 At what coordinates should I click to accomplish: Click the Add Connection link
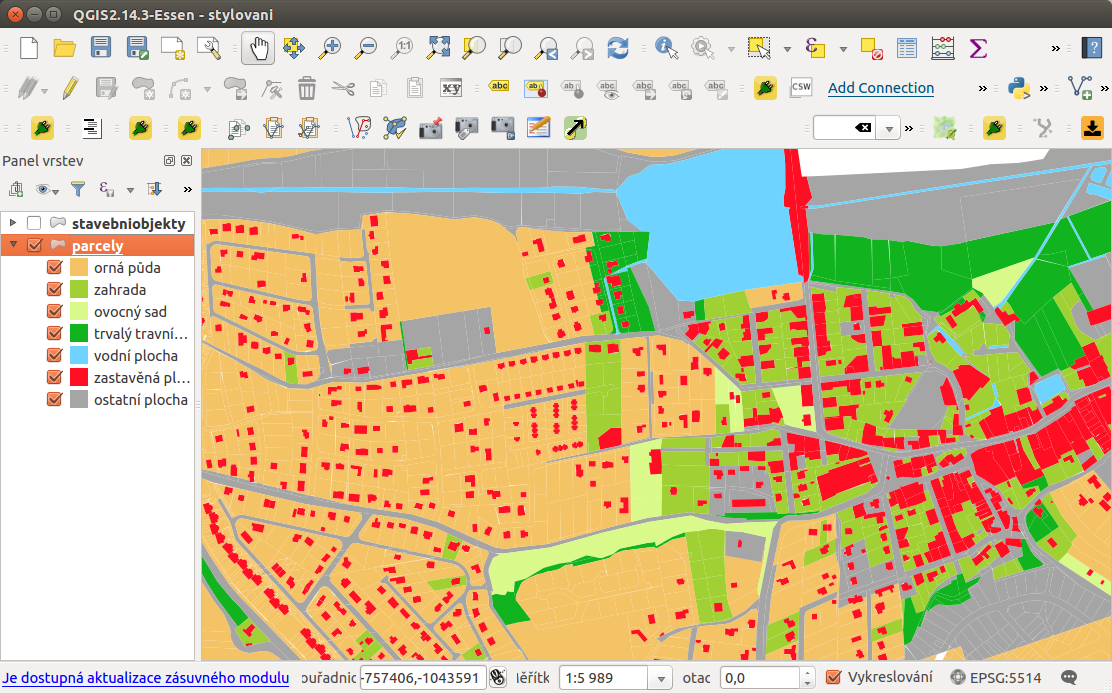(881, 88)
